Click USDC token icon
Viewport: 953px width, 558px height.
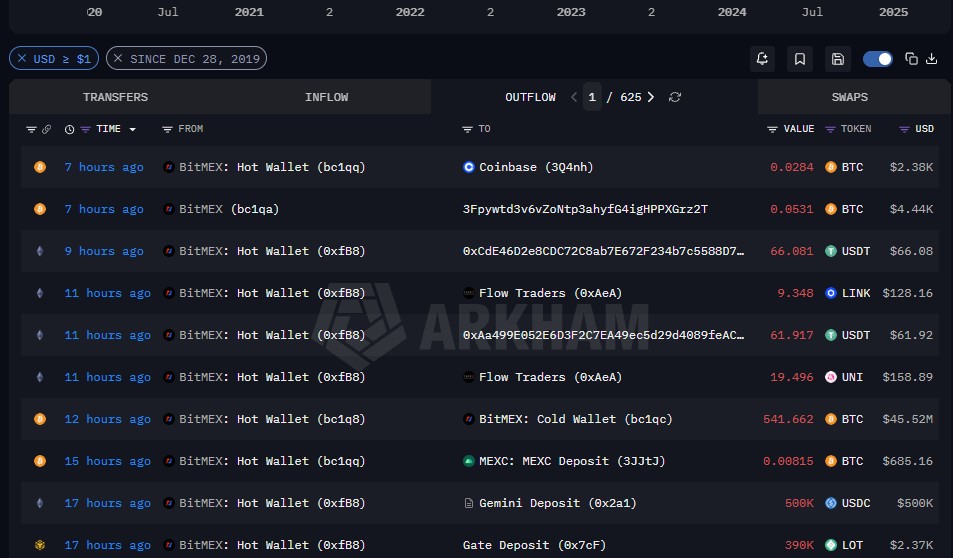coord(831,503)
